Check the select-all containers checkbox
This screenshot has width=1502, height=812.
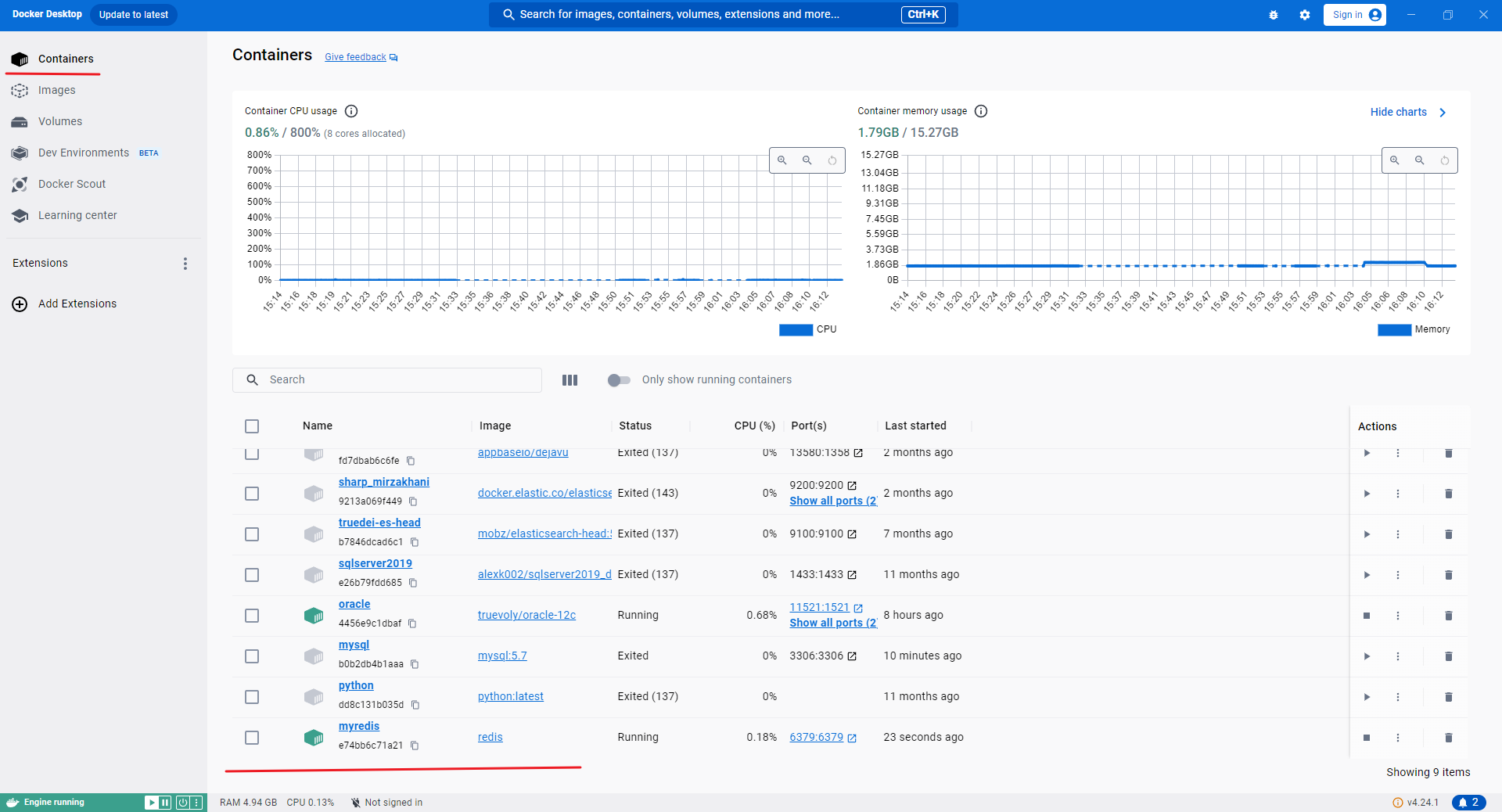point(252,426)
